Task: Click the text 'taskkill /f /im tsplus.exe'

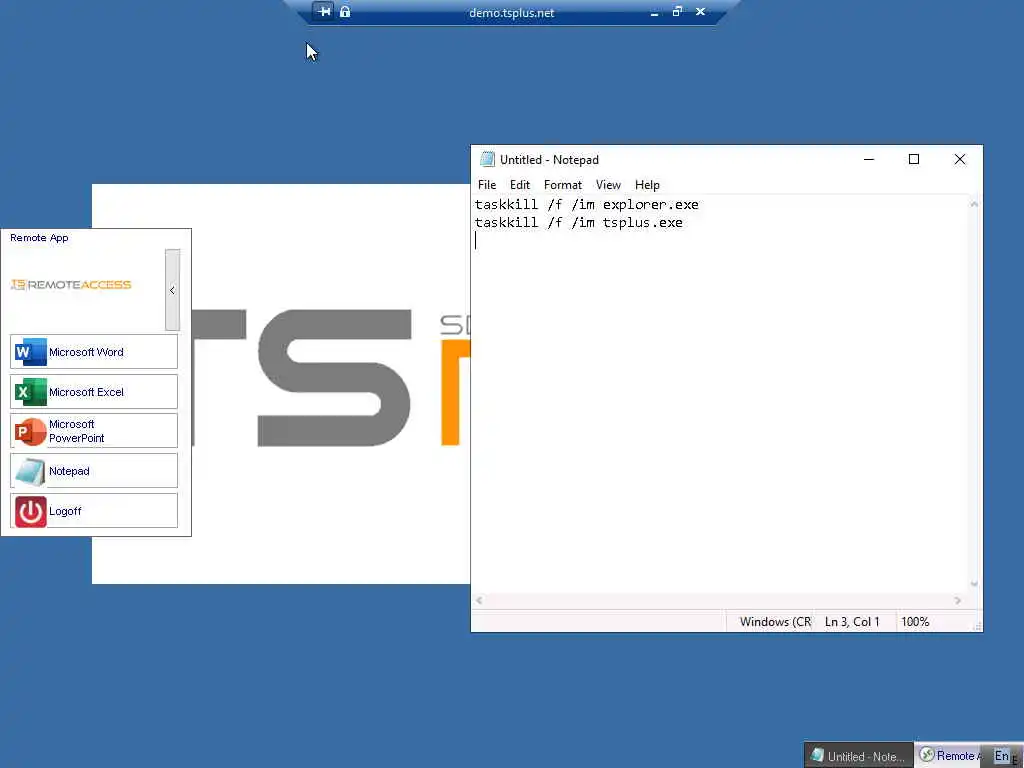Action: point(579,223)
